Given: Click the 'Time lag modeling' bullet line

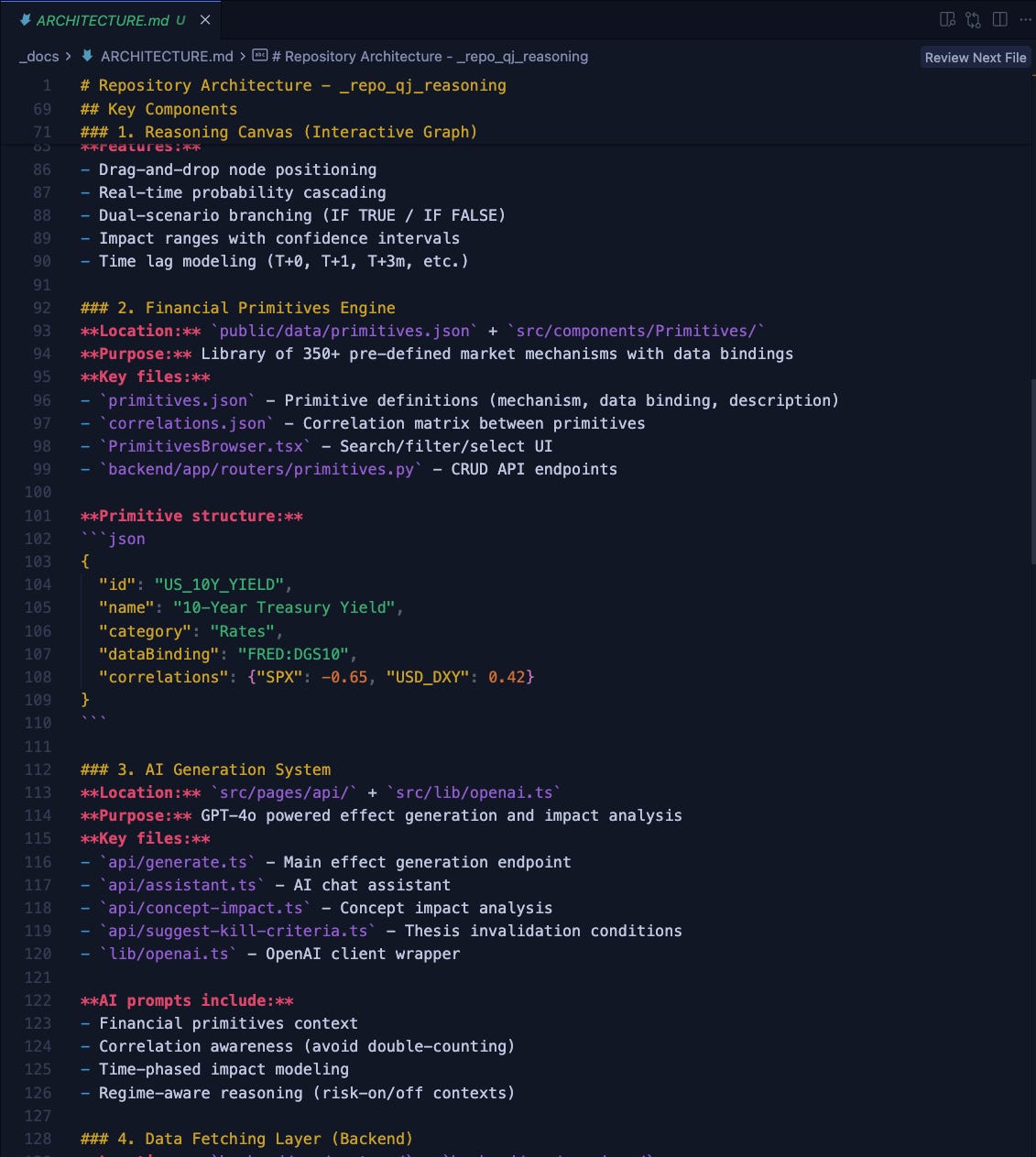Looking at the screenshot, I should point(275,261).
